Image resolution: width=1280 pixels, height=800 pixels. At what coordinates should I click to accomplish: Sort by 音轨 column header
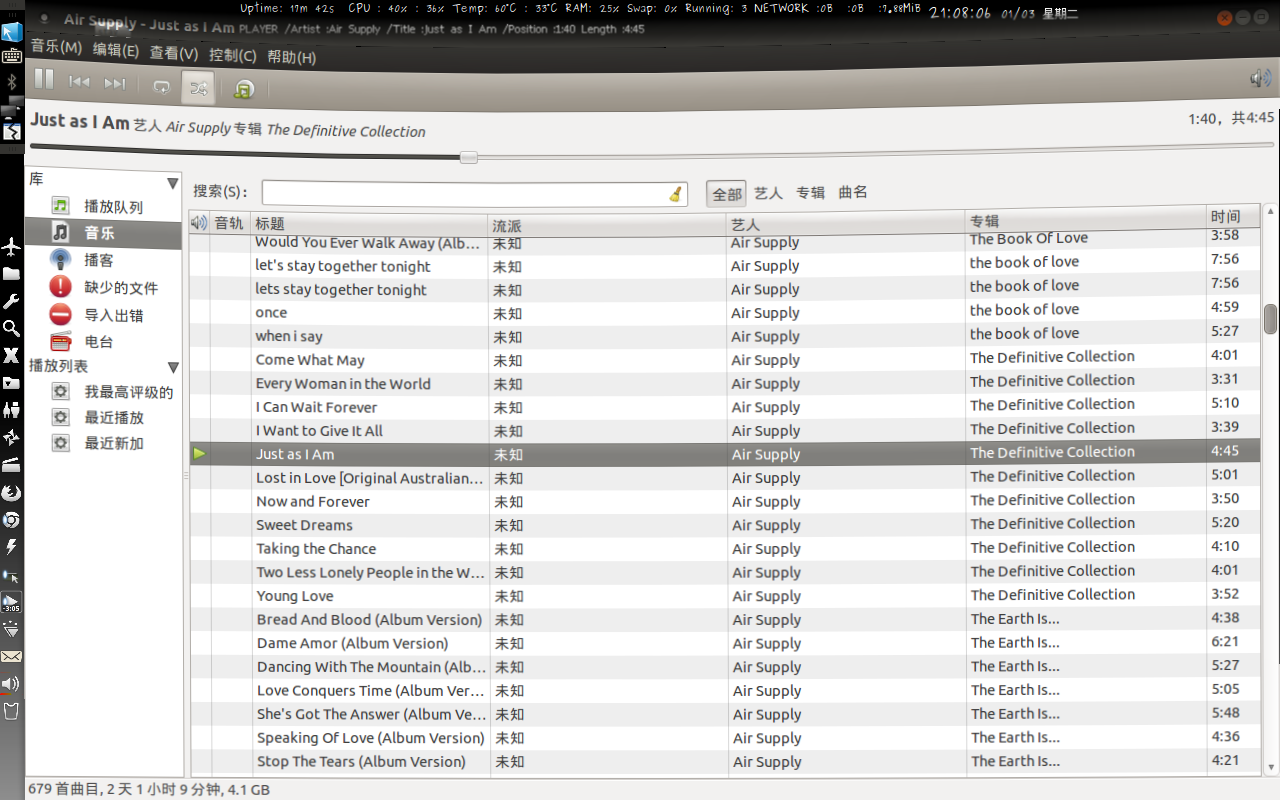[x=230, y=223]
